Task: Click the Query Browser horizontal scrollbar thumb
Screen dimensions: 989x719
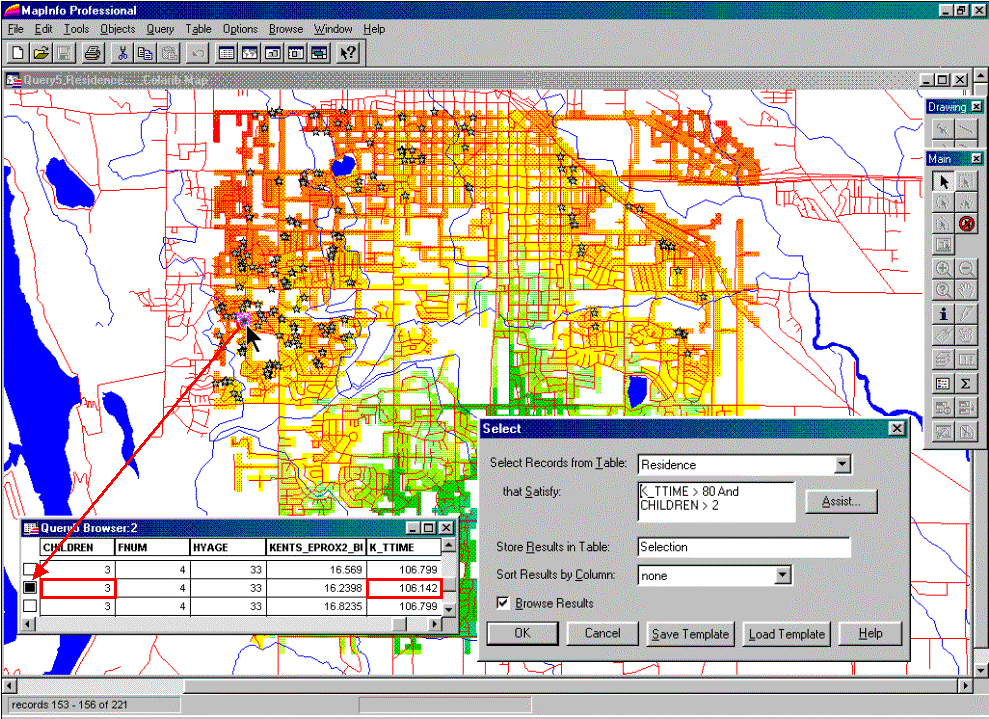Action: click(400, 624)
